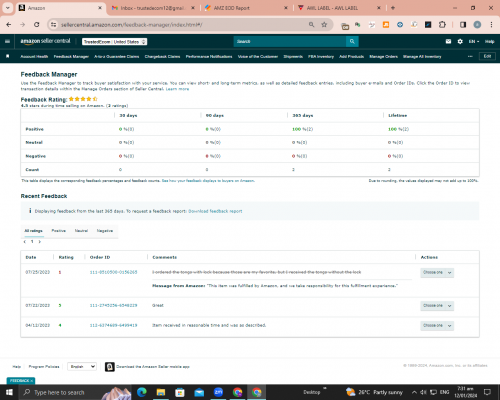The image size is (500, 400).
Task: Open the Choose one dropdown for 04/11/2023 feedback
Action: pyautogui.click(x=437, y=325)
